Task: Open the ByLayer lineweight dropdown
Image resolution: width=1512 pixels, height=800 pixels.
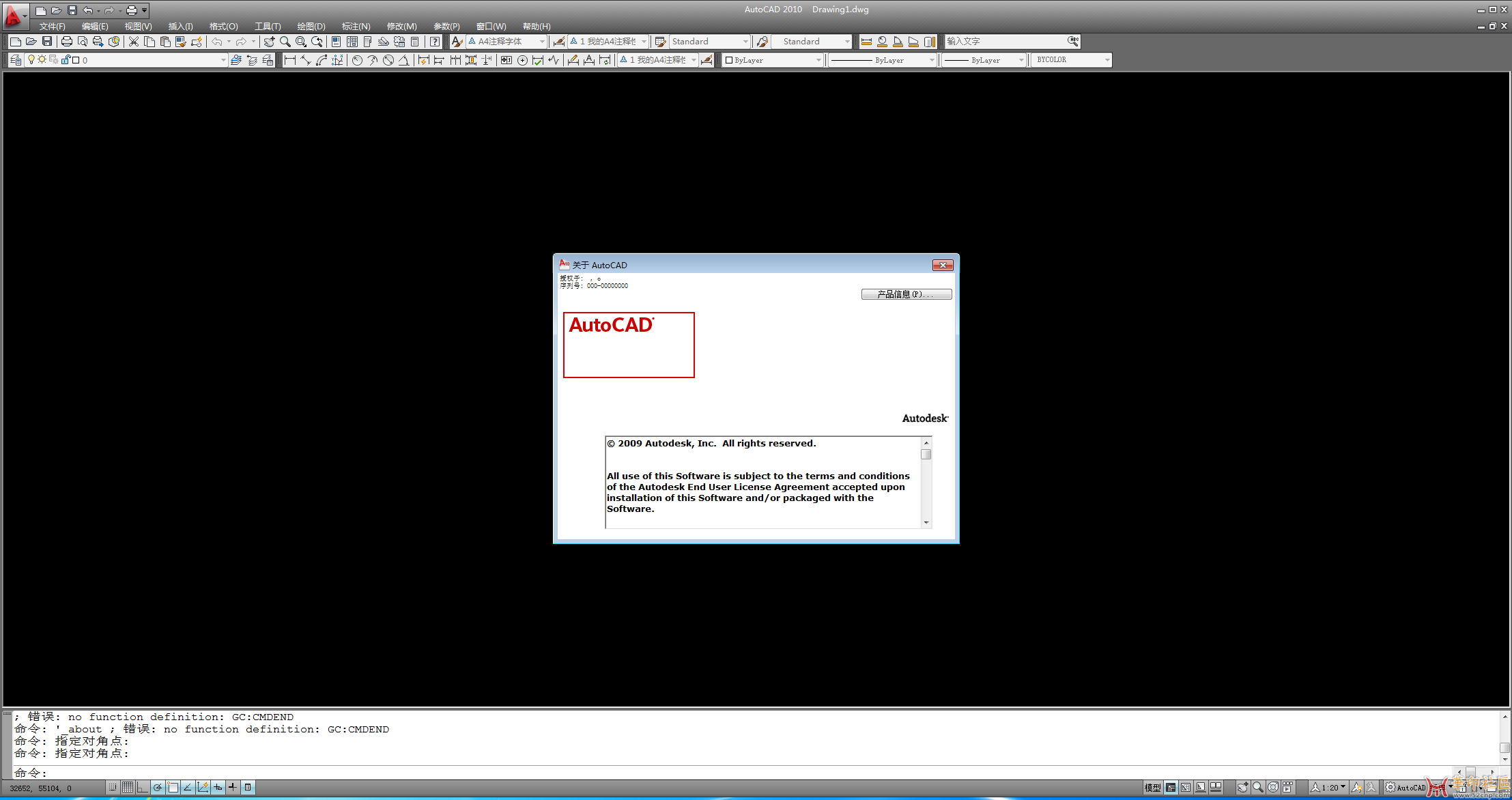Action: [984, 60]
